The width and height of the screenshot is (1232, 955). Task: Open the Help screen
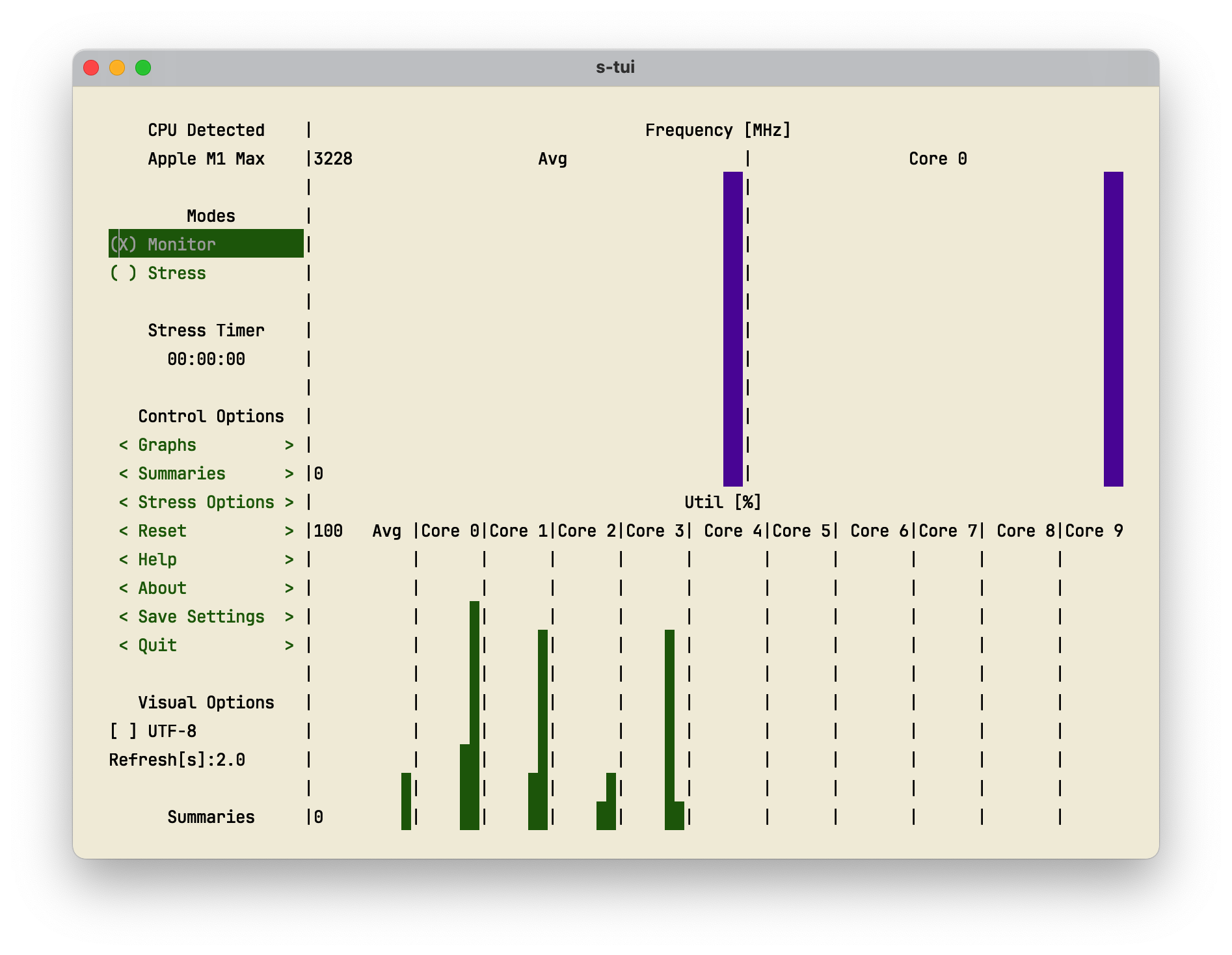pos(157,559)
